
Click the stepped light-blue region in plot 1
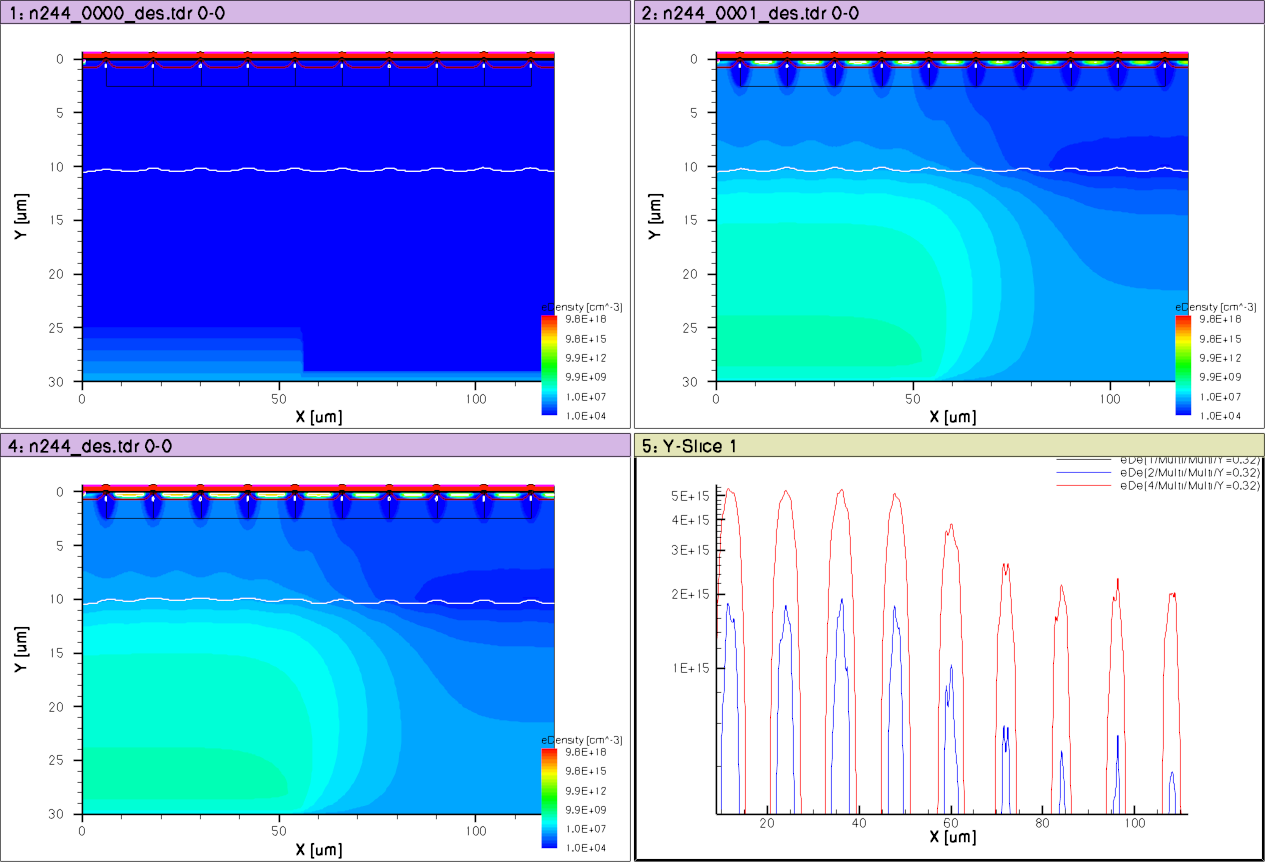point(190,350)
